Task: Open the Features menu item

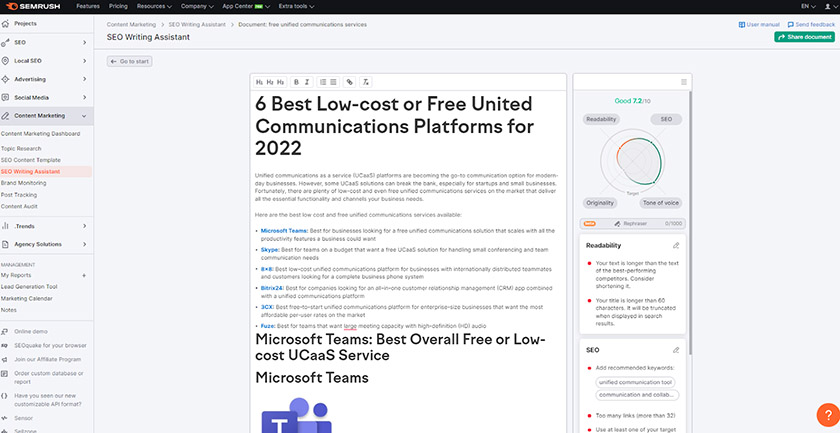Action: click(88, 6)
